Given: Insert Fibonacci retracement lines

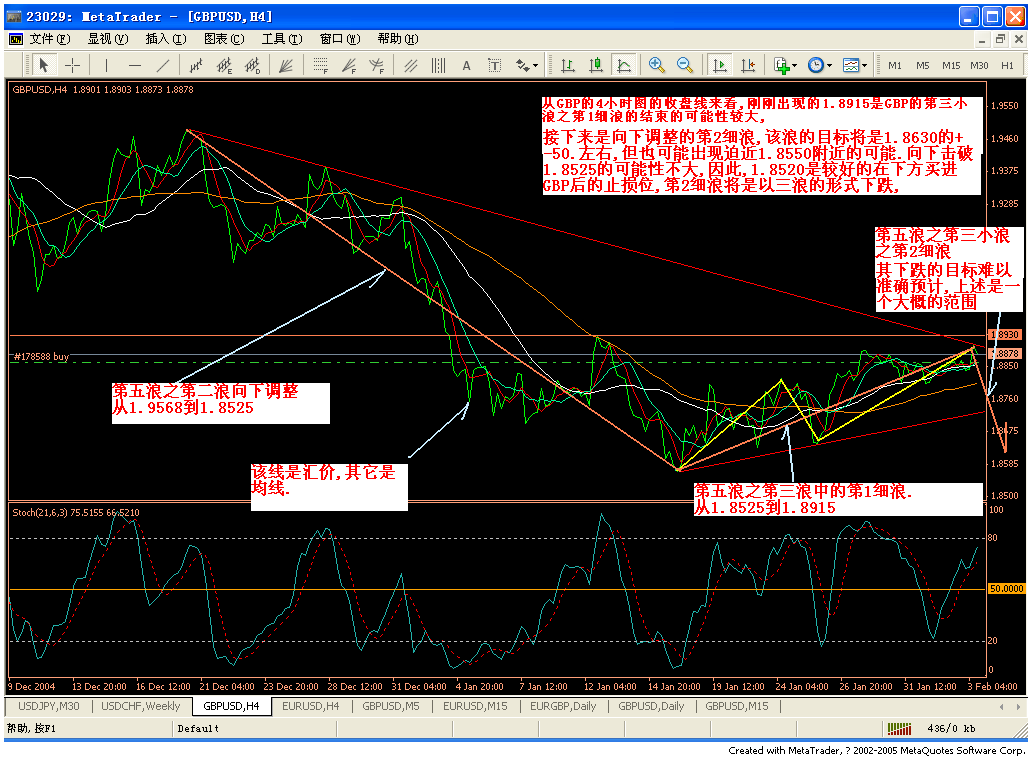Looking at the screenshot, I should pyautogui.click(x=321, y=65).
